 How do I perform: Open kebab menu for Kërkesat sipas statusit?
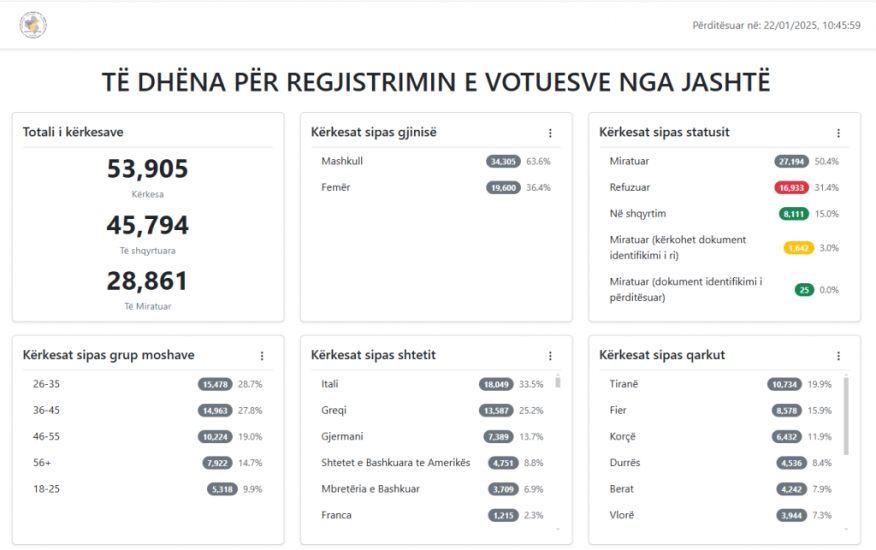click(x=838, y=133)
